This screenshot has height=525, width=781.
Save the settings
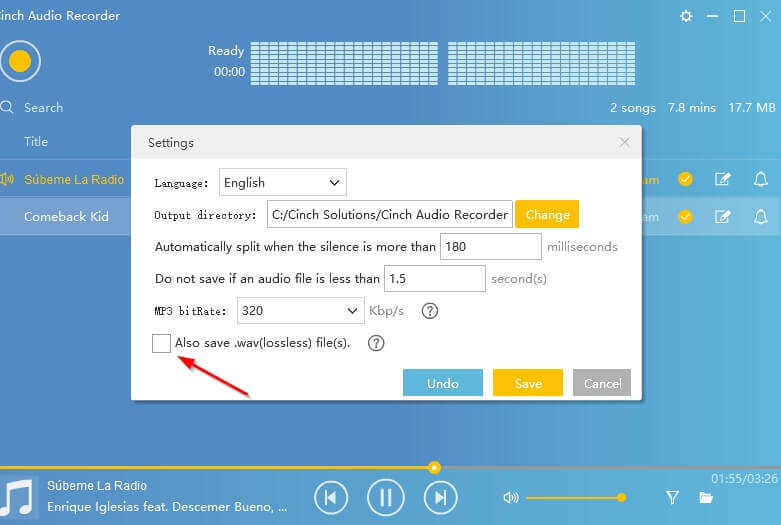(528, 383)
